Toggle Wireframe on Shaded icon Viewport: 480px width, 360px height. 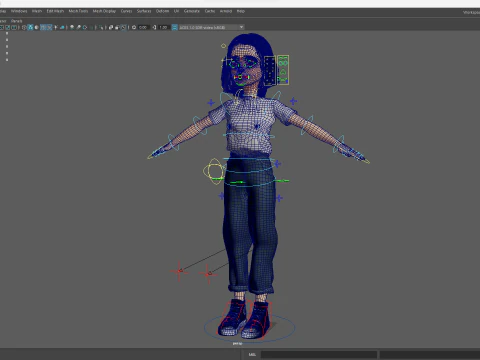coord(43,27)
